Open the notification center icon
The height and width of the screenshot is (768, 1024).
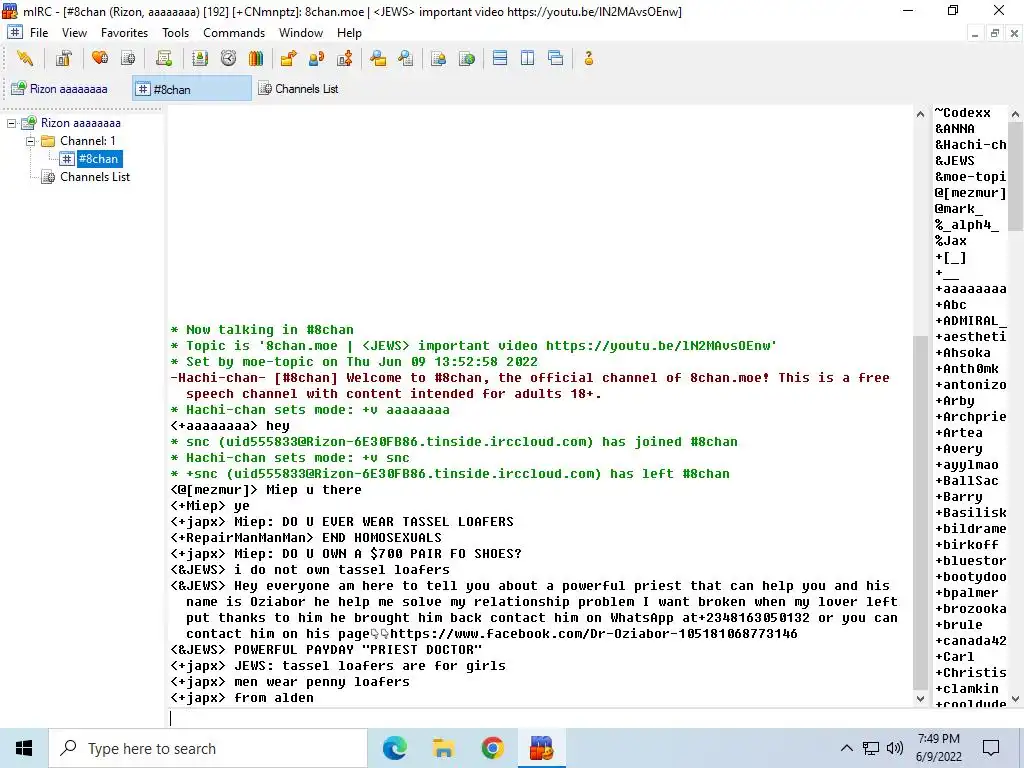point(991,748)
